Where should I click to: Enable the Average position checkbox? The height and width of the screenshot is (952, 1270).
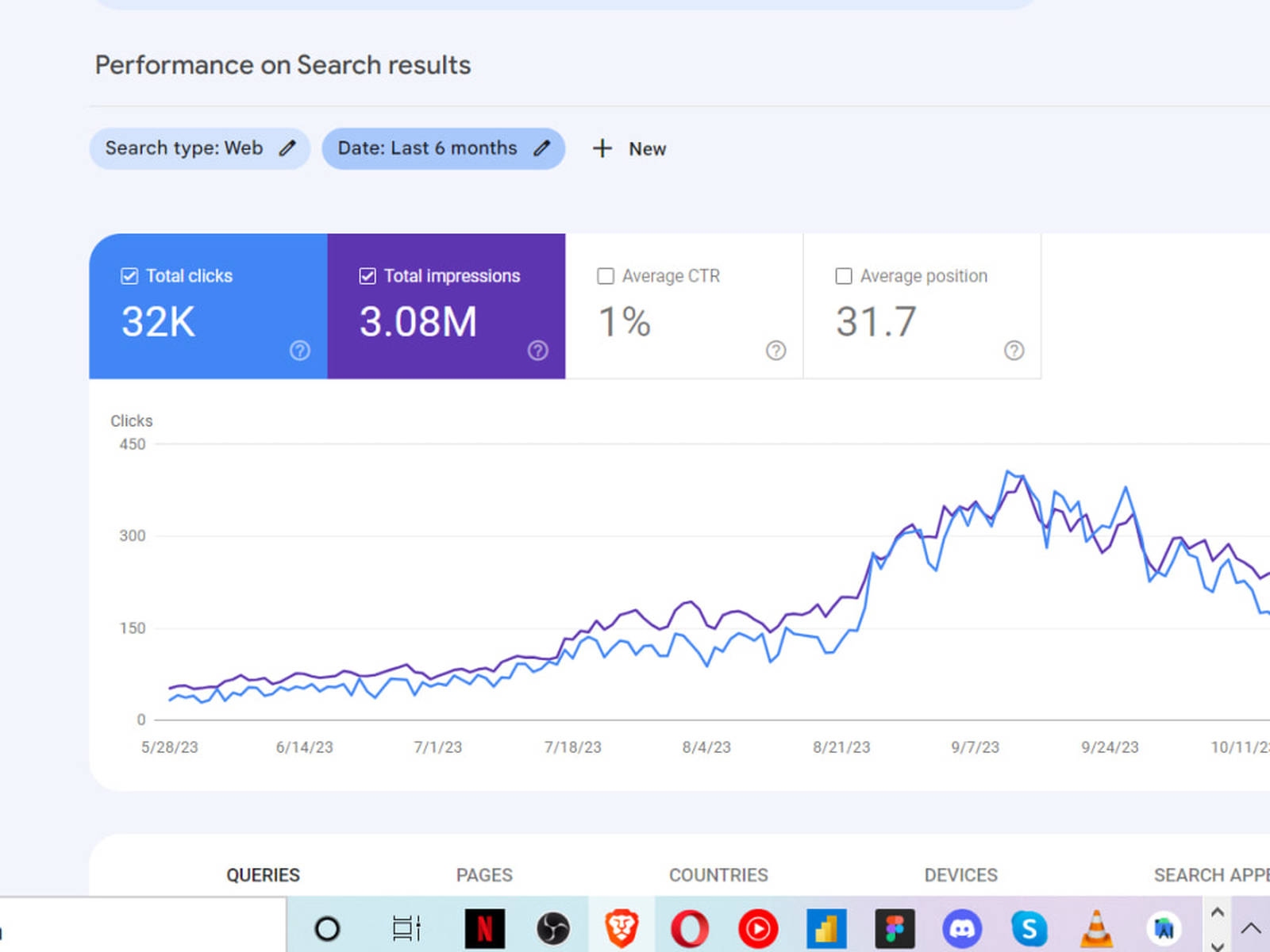tap(844, 276)
